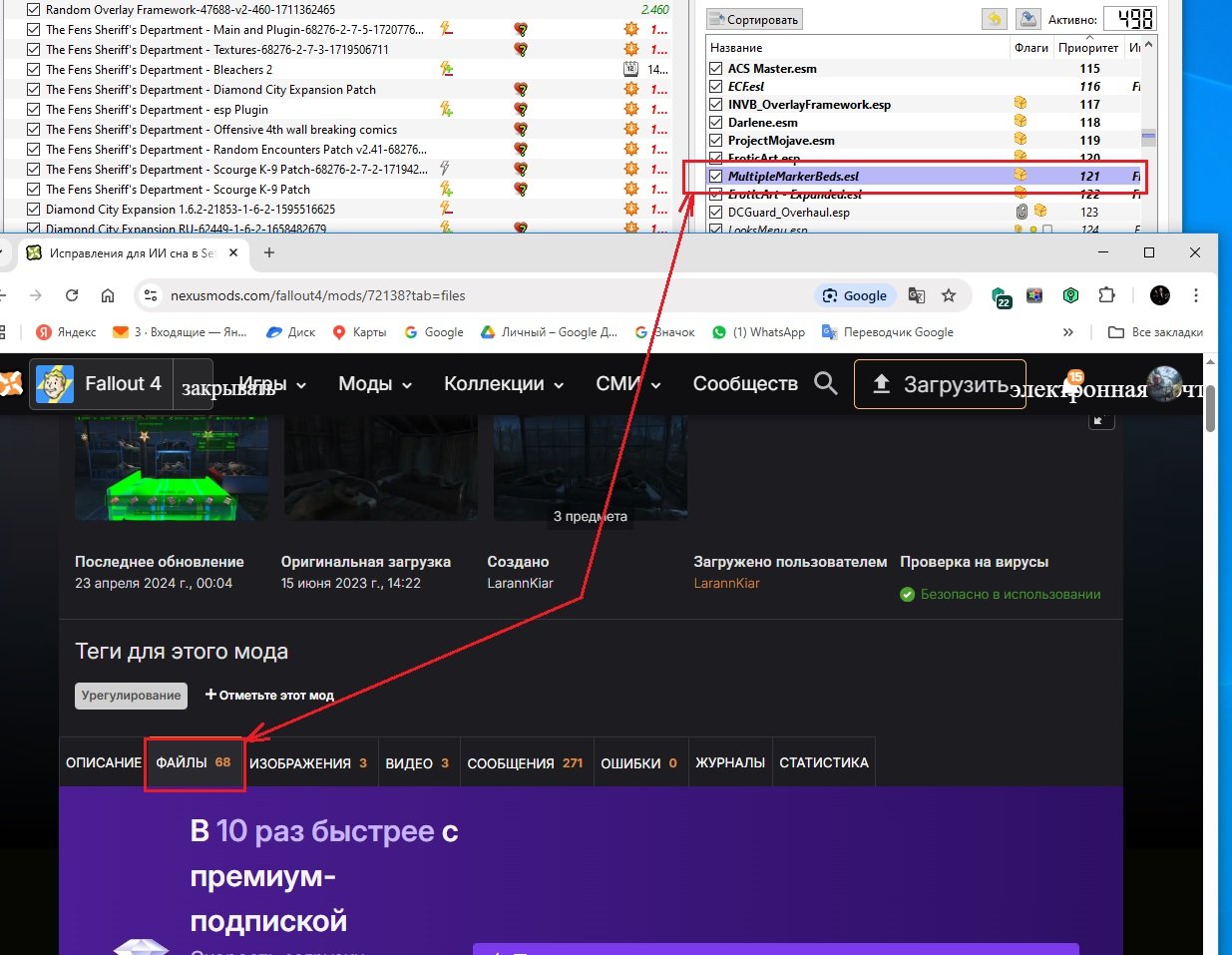The height and width of the screenshot is (955, 1232).
Task: Show hidden bookmarks with the chevron
Action: pyautogui.click(x=1068, y=332)
